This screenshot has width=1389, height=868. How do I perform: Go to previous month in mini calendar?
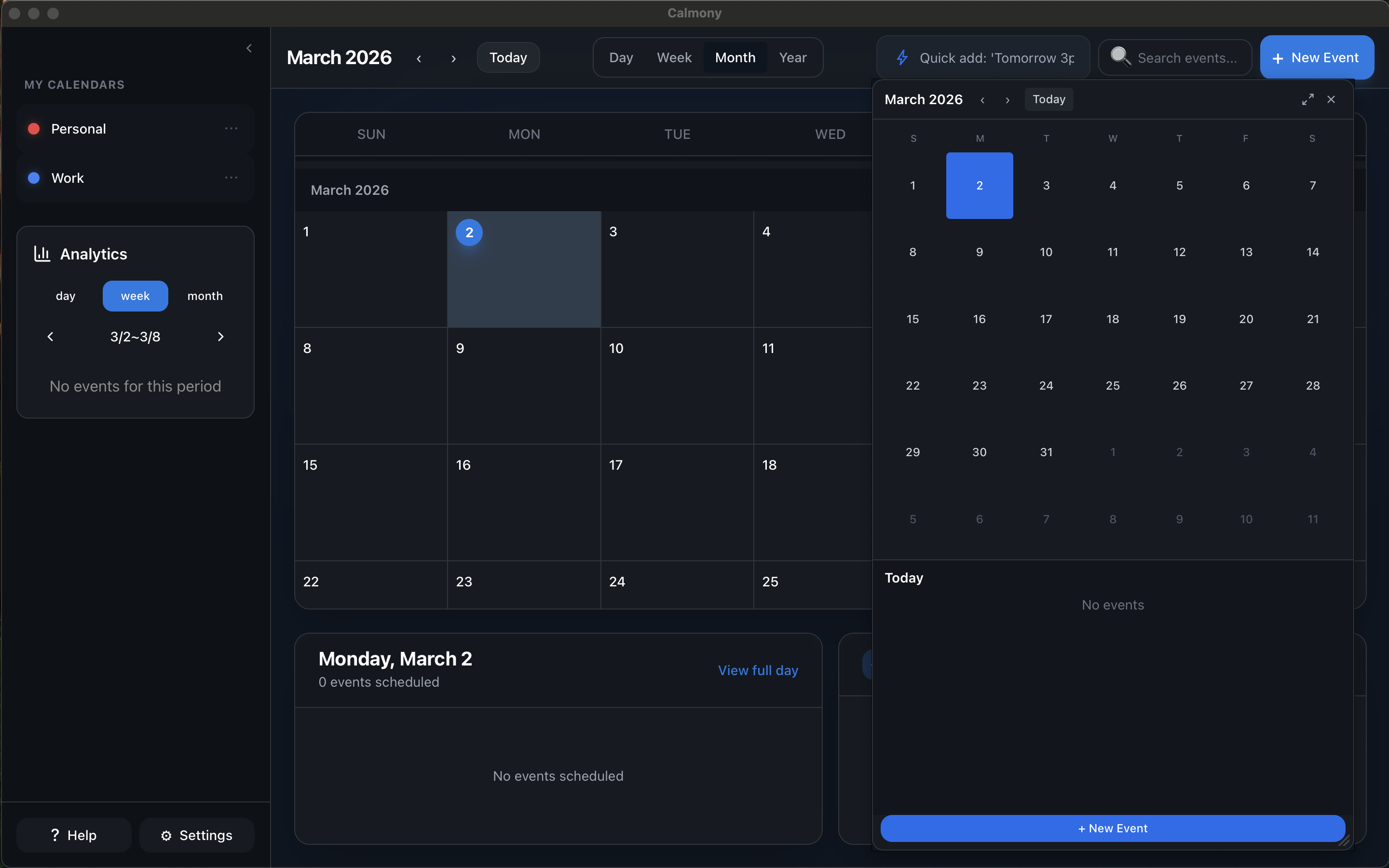[982, 99]
